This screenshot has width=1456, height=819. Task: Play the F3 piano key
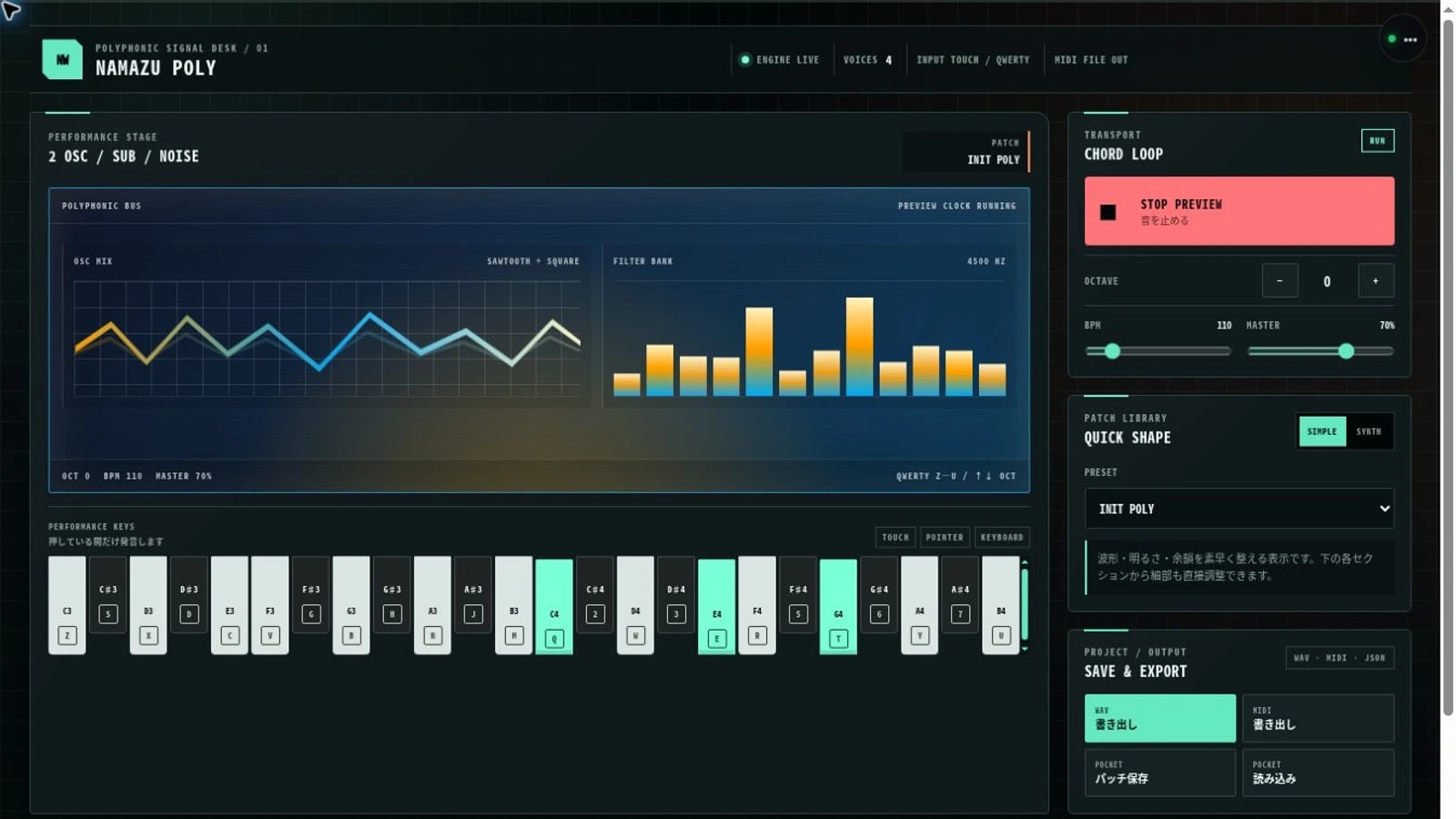pos(270,605)
